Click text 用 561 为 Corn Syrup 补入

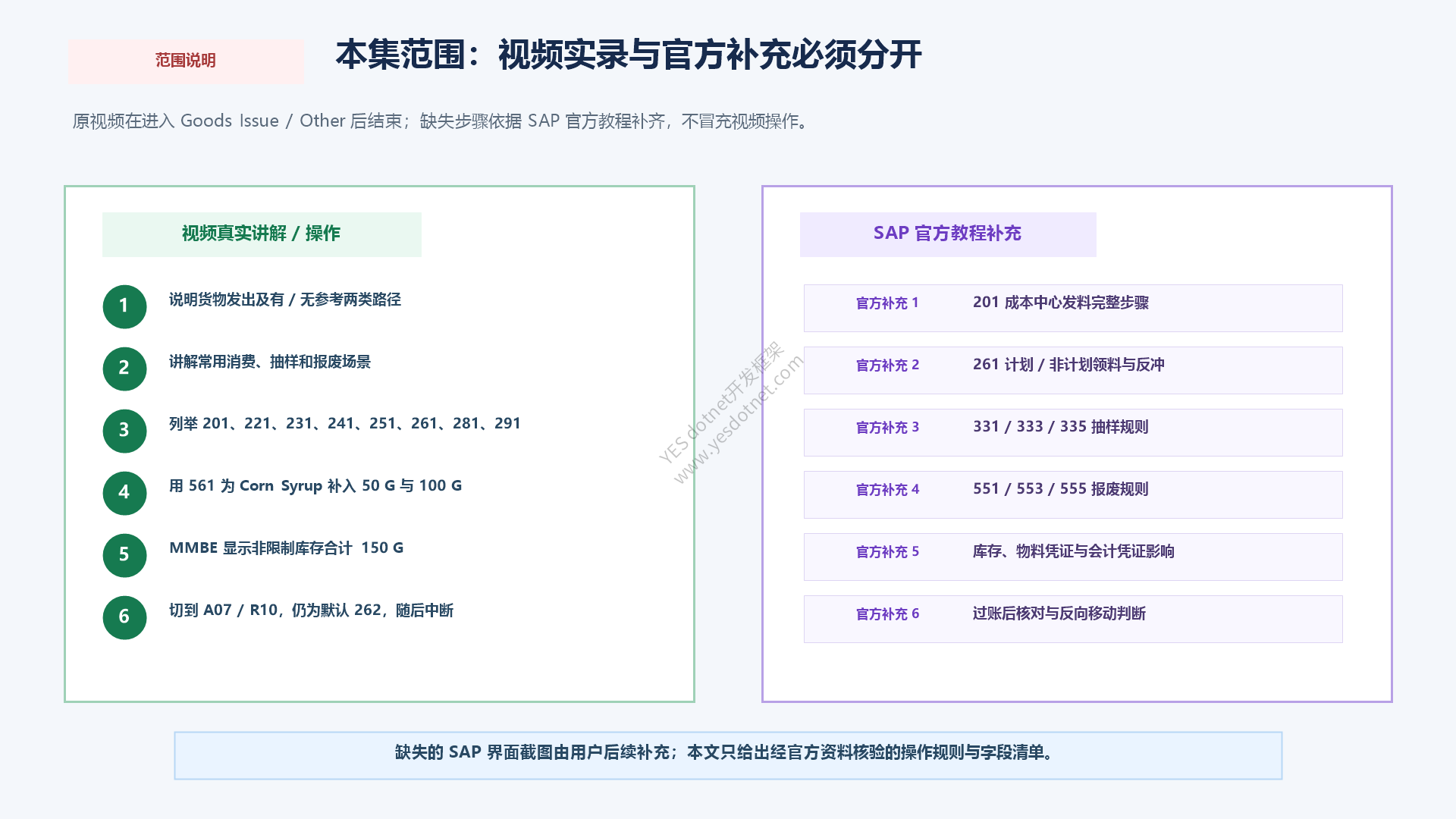coord(315,486)
